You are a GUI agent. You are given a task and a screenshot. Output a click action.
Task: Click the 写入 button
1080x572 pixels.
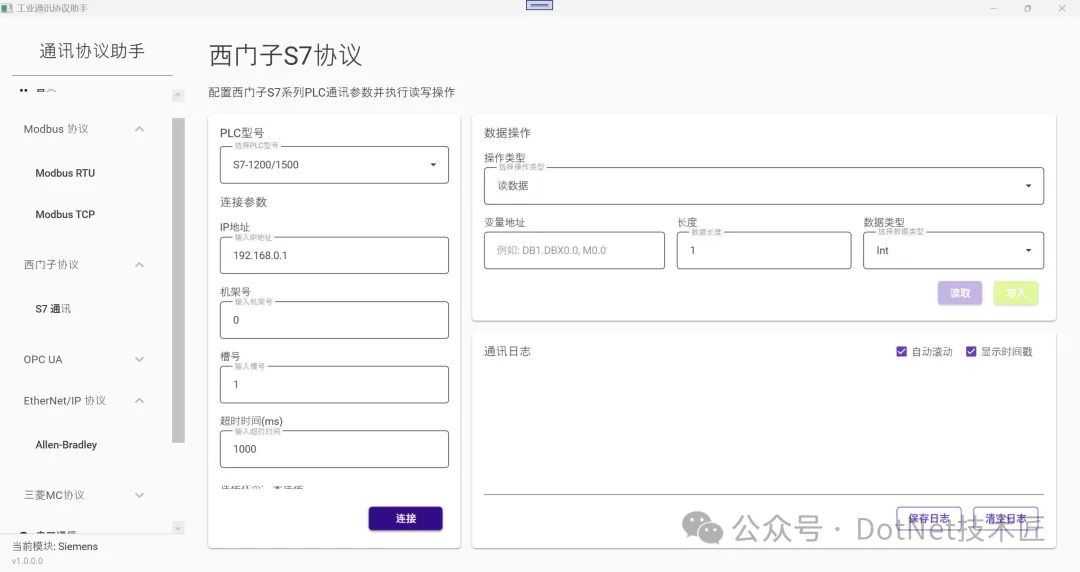click(1015, 293)
